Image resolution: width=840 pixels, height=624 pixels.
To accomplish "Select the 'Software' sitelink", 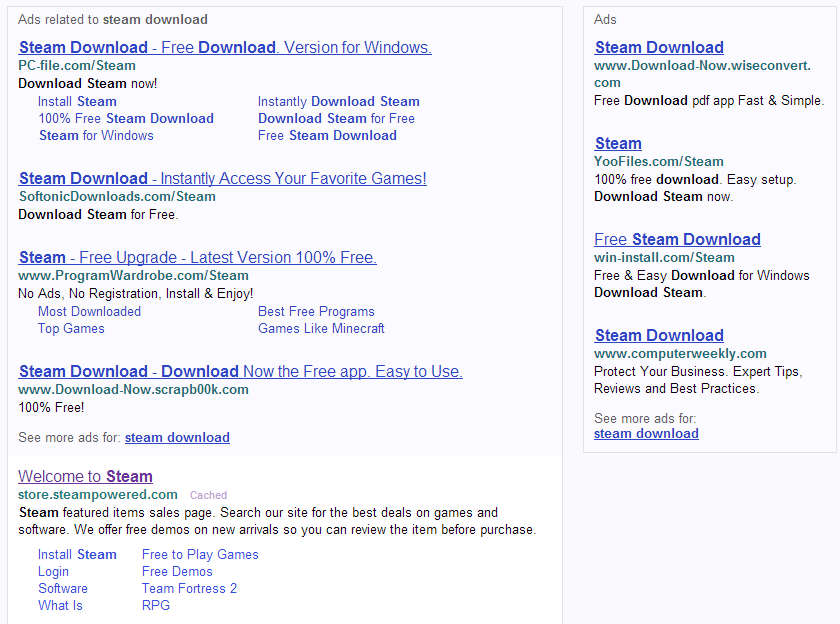I will pyautogui.click(x=63, y=588).
